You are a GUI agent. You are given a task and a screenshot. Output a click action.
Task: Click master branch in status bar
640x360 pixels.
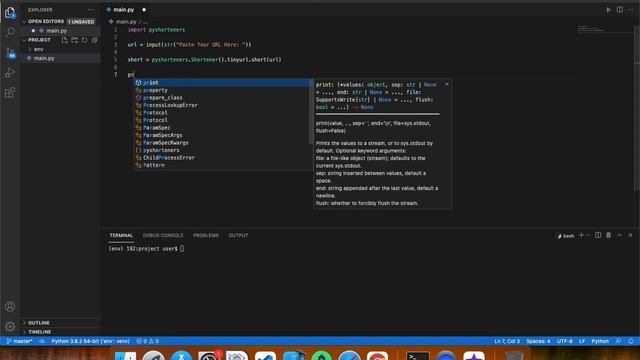tap(20, 341)
